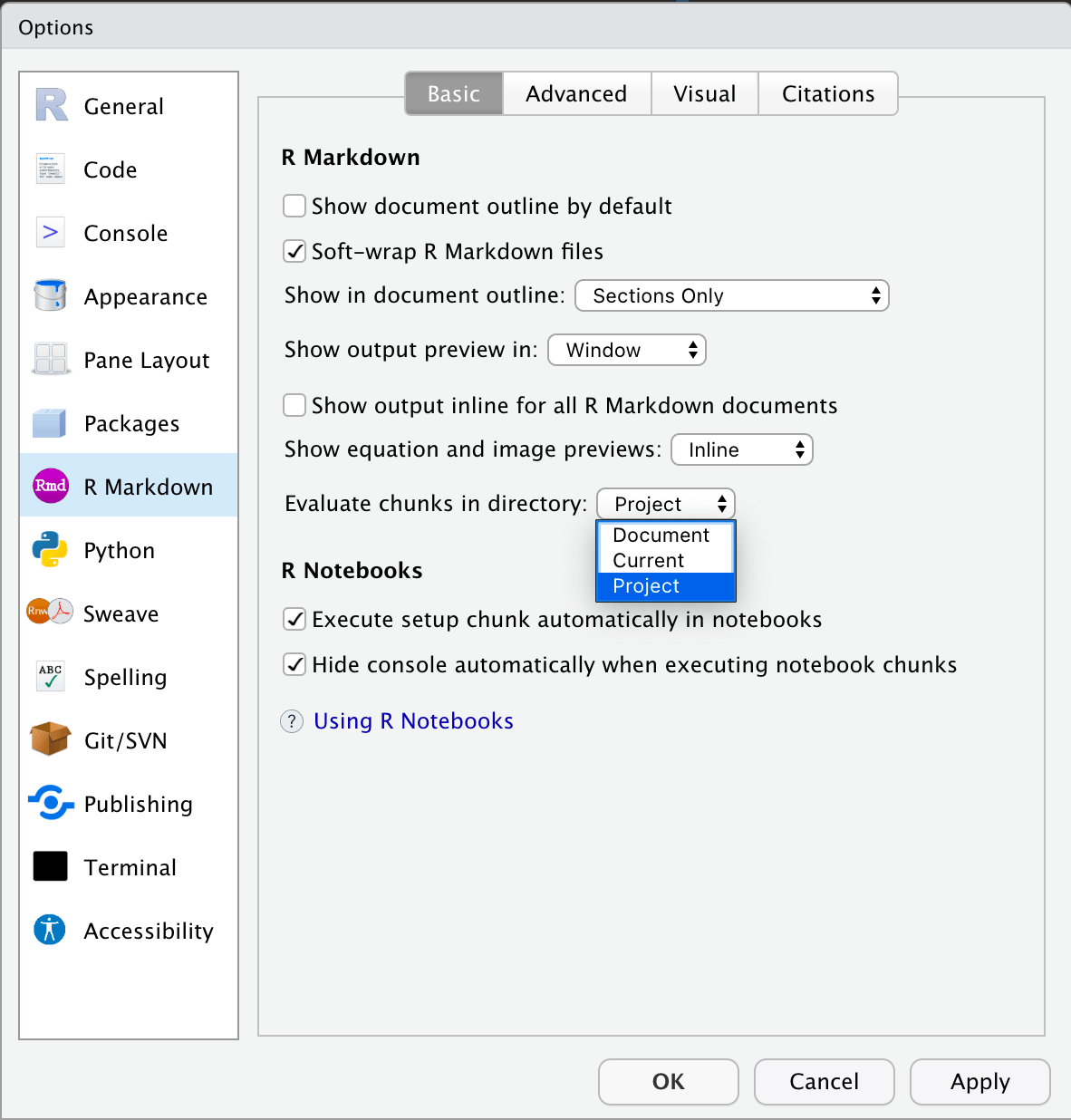1071x1120 pixels.
Task: Click the Code section document icon
Action: pyautogui.click(x=51, y=169)
